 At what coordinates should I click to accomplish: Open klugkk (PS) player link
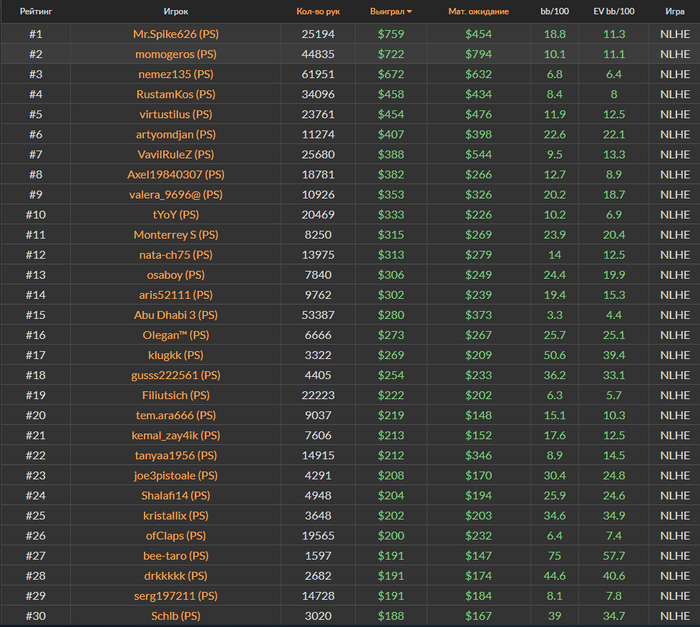[176, 355]
